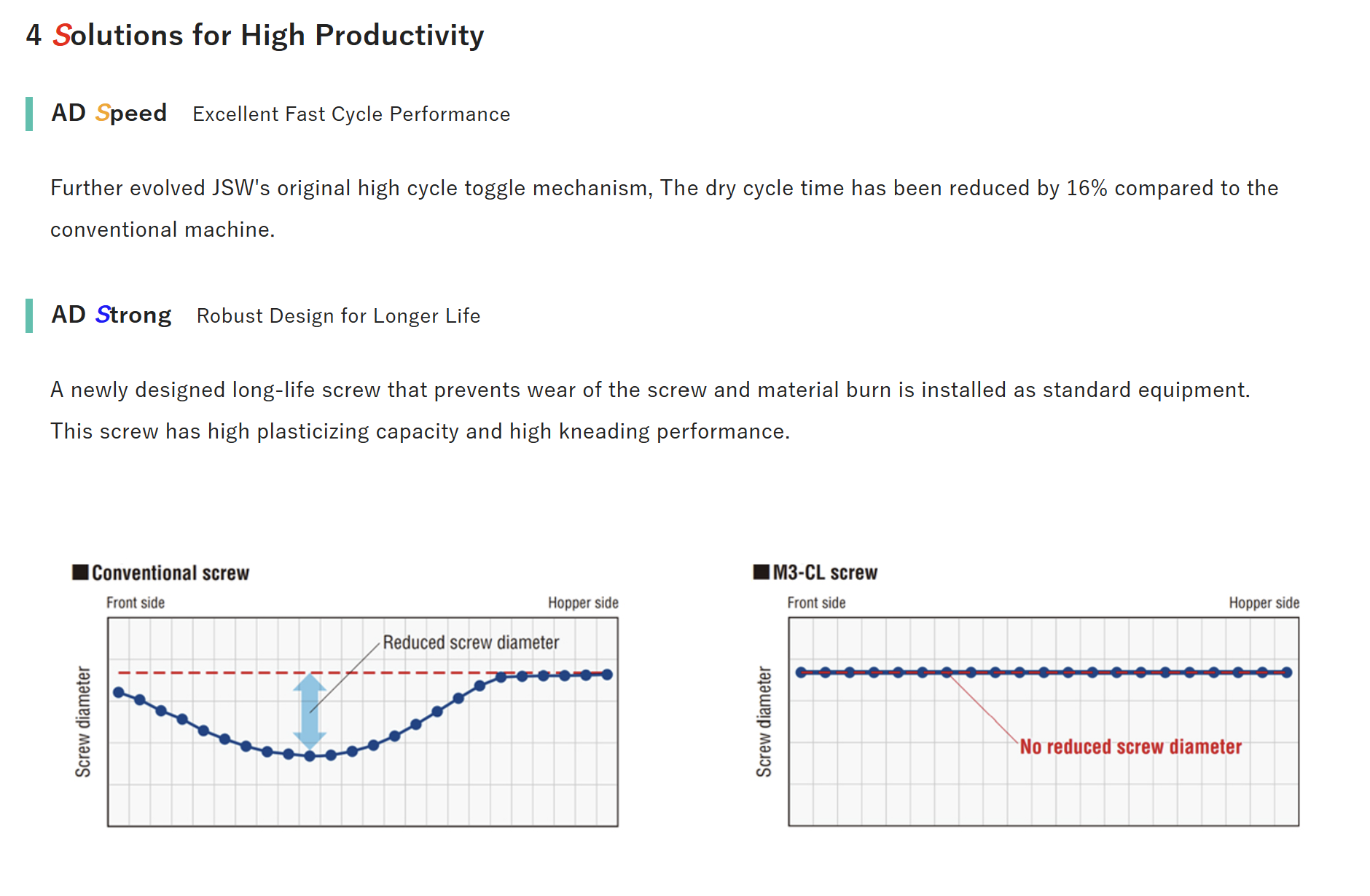Click the blue double-headed arrow in the Conventional screw chart

point(310,710)
